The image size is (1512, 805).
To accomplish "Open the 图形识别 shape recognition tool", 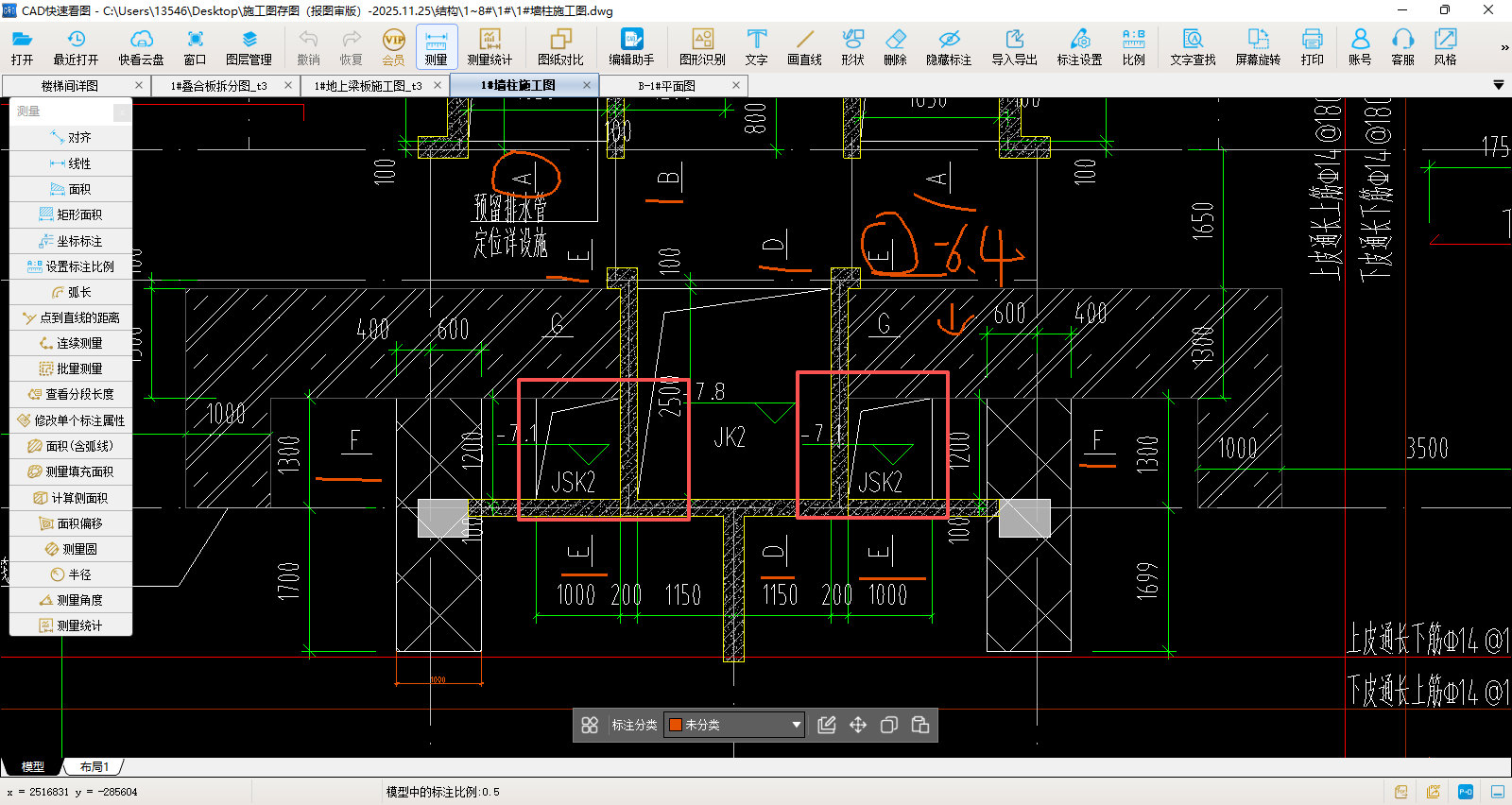I will click(702, 46).
